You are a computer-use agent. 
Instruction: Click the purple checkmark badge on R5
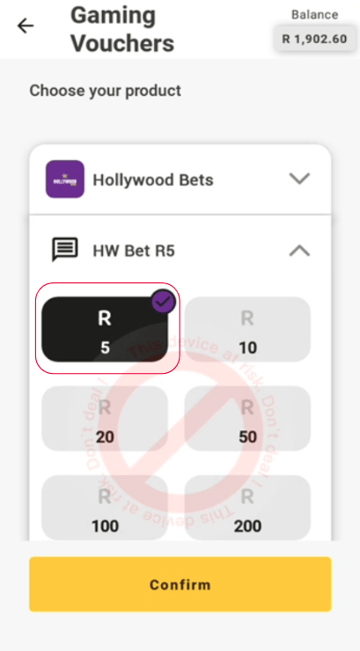pos(163,301)
